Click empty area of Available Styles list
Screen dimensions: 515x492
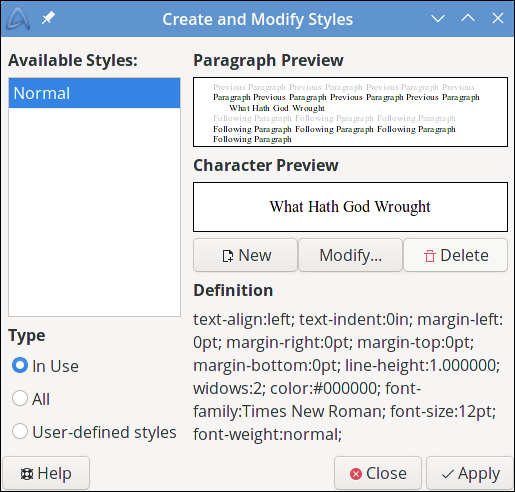(x=94, y=212)
